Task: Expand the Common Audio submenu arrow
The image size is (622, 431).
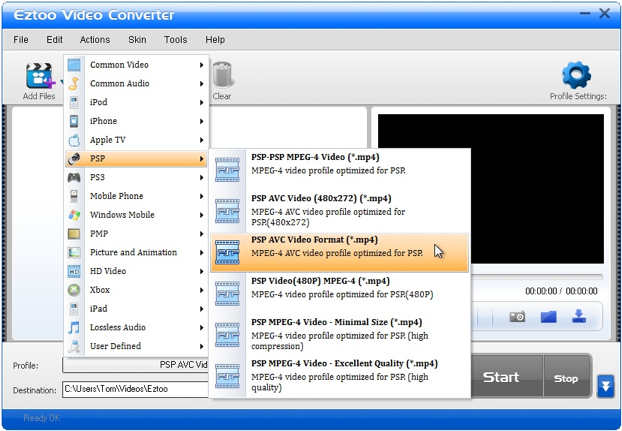Action: 202,84
